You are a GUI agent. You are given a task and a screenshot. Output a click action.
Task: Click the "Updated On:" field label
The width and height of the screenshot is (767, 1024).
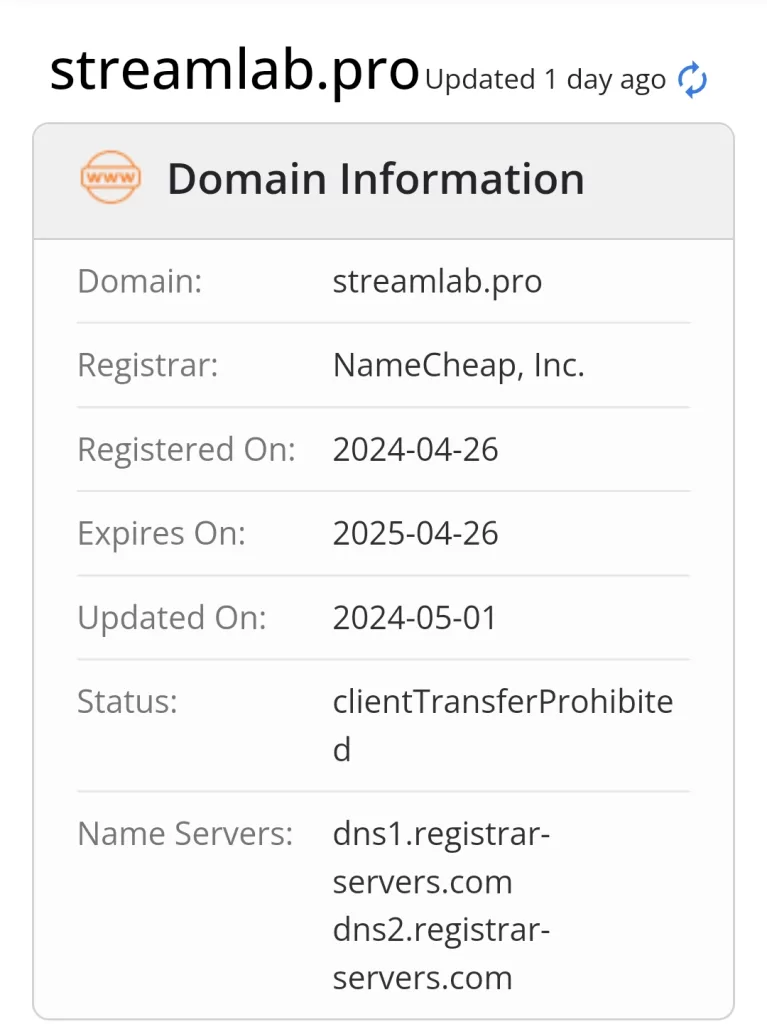click(172, 617)
